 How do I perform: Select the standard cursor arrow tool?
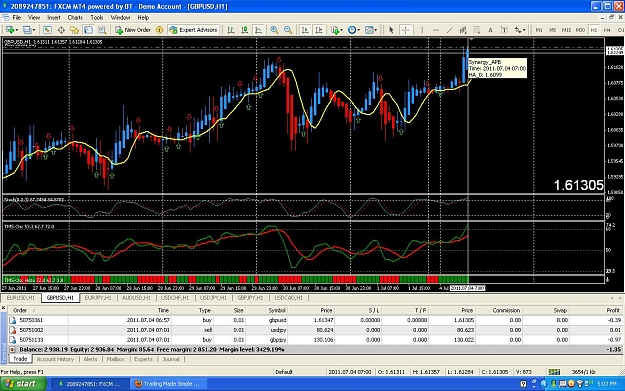(x=391, y=30)
